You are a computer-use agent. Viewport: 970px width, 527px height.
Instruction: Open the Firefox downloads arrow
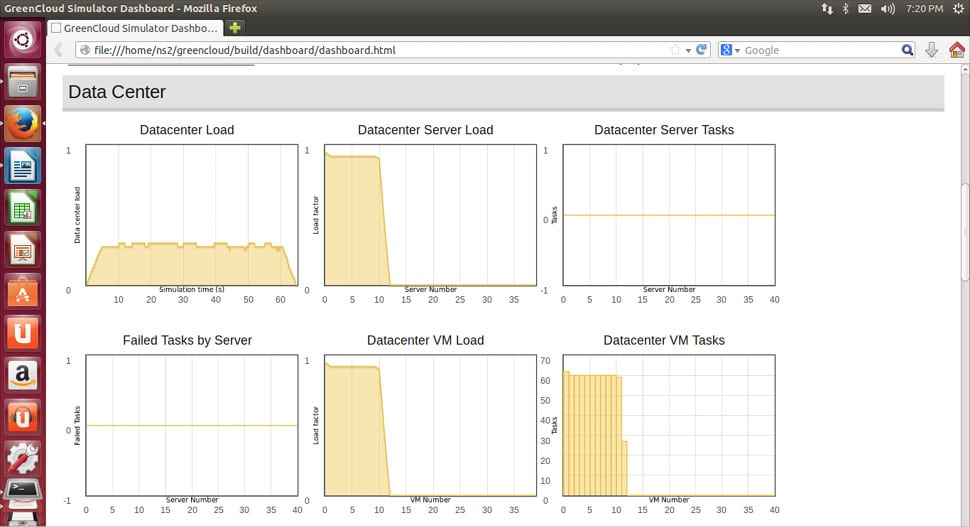(931, 50)
